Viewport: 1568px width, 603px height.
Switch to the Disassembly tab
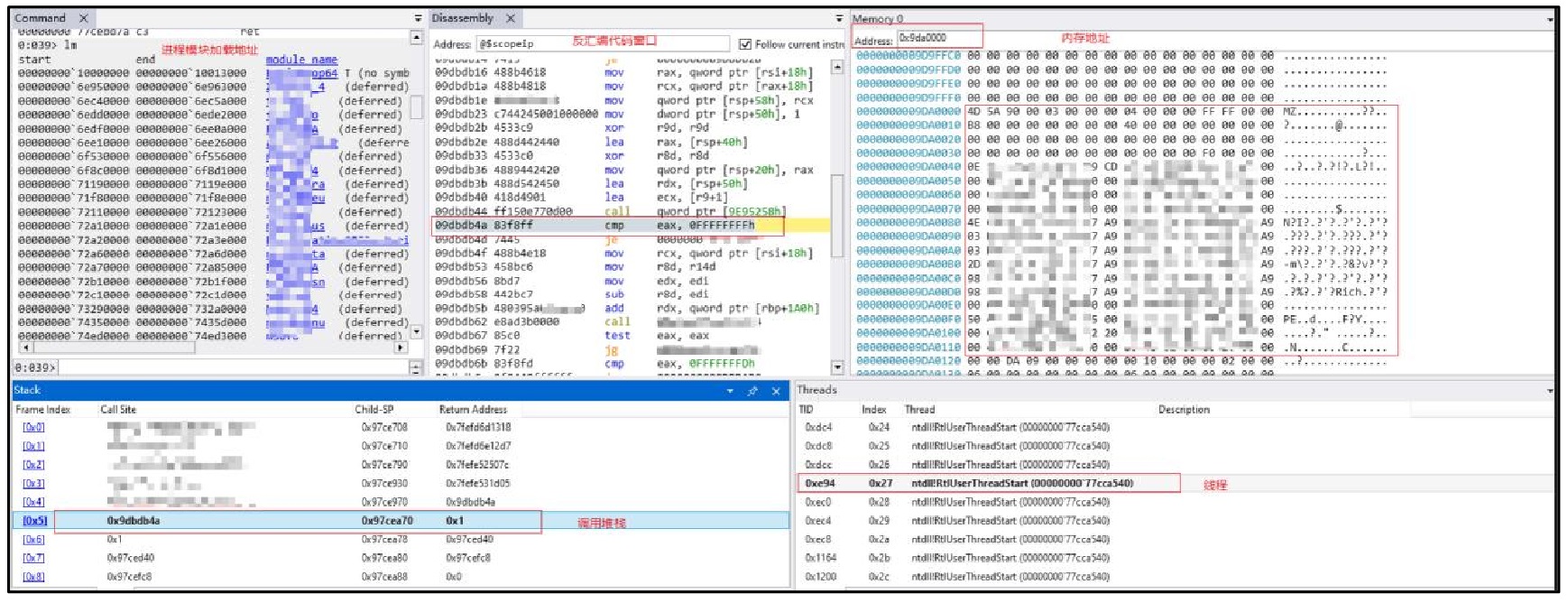pyautogui.click(x=463, y=18)
